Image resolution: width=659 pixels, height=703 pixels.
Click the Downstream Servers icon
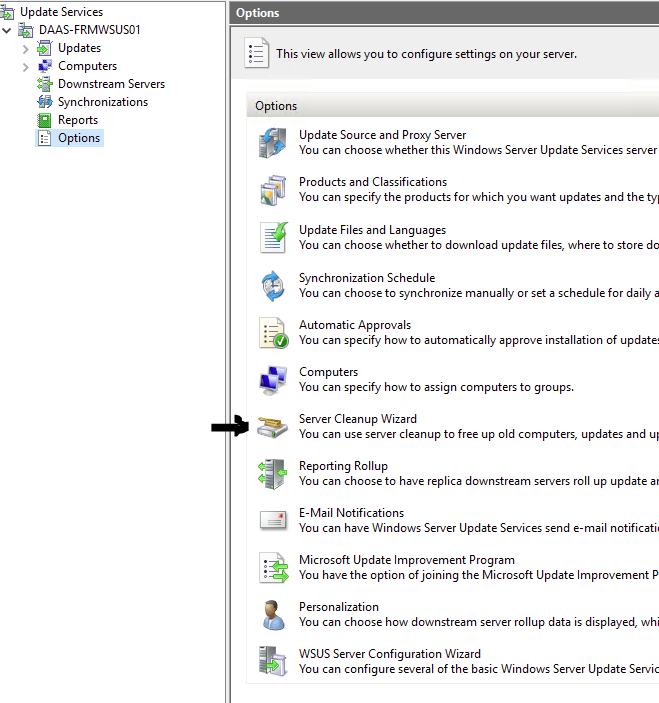coord(44,84)
